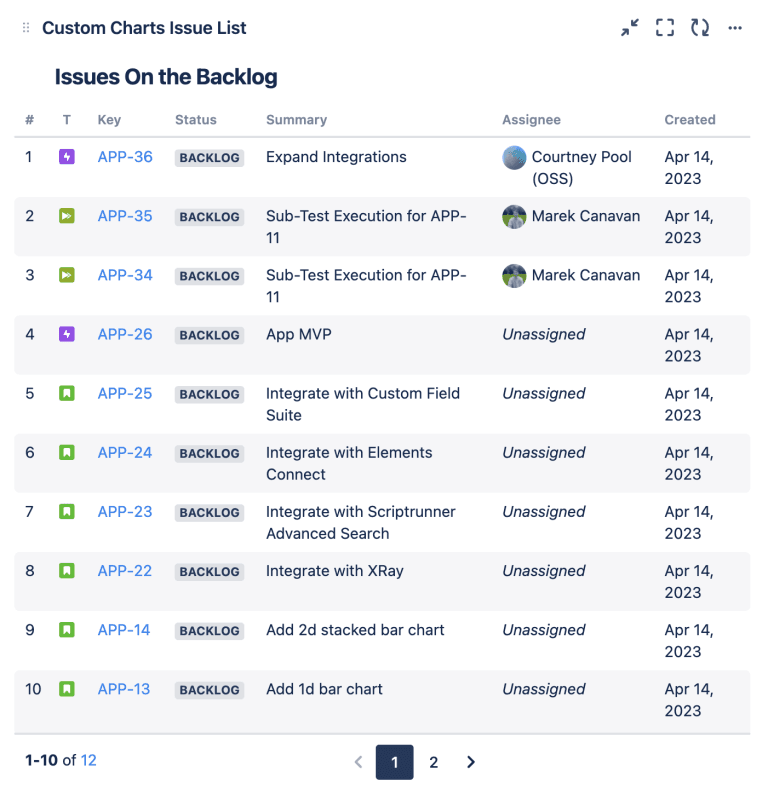The height and width of the screenshot is (794, 768).
Task: Open issue APP-22 link
Action: click(x=125, y=571)
